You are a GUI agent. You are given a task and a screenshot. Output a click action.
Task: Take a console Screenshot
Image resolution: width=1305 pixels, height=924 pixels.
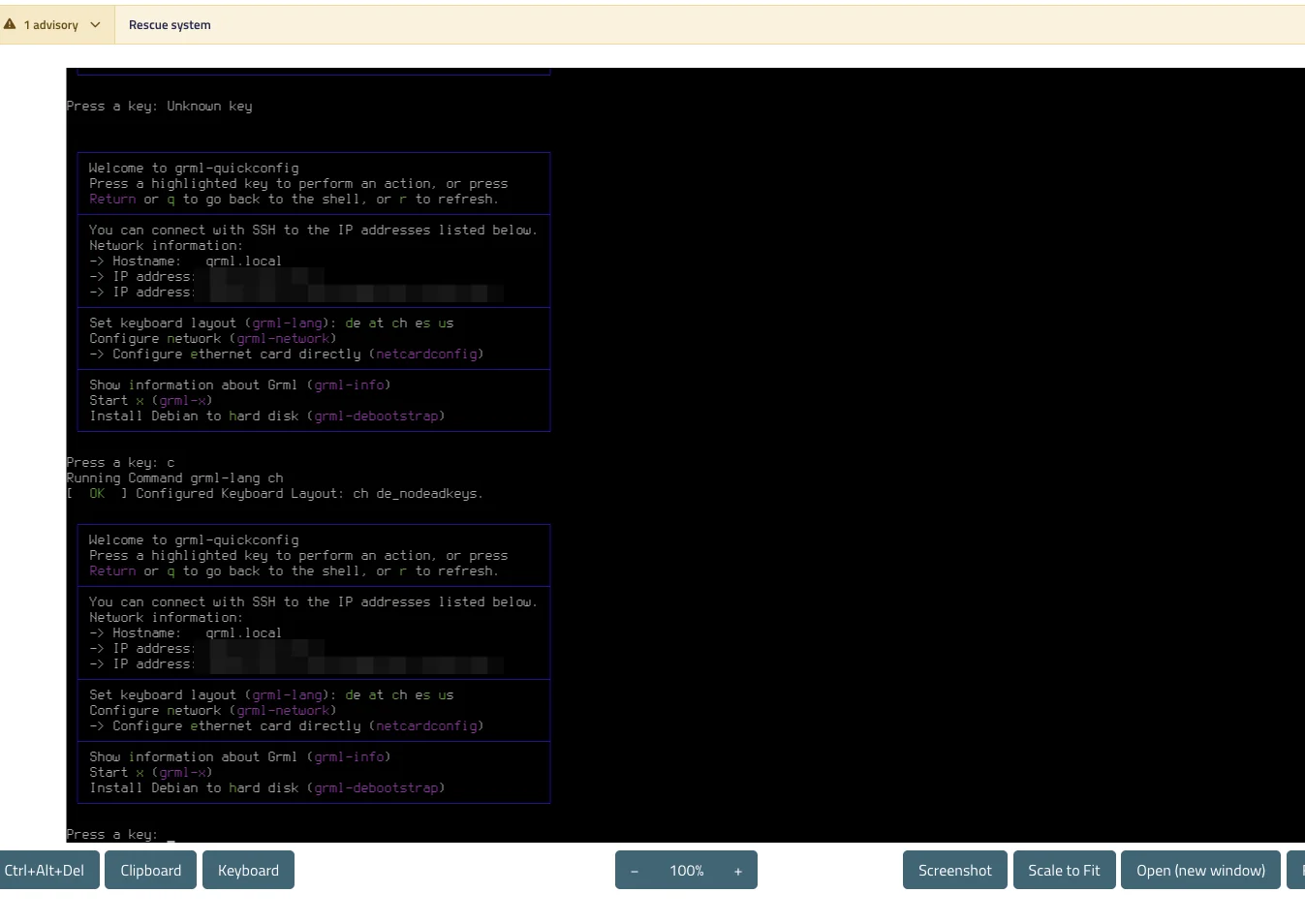tap(955, 870)
